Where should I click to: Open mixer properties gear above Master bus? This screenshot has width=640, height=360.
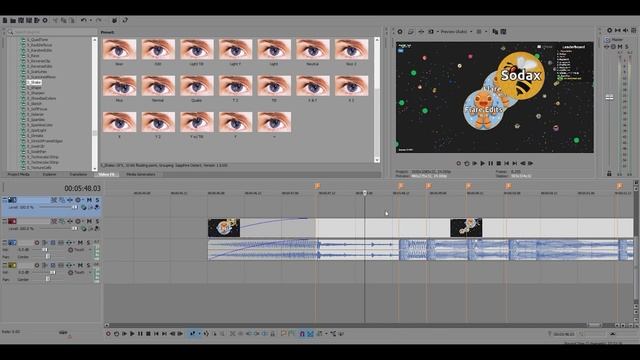[609, 30]
